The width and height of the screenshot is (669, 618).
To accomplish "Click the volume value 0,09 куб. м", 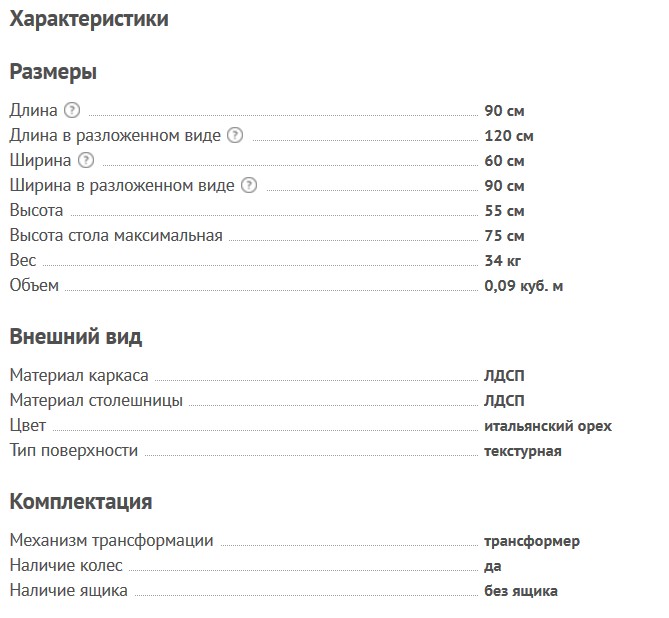I will point(524,286).
